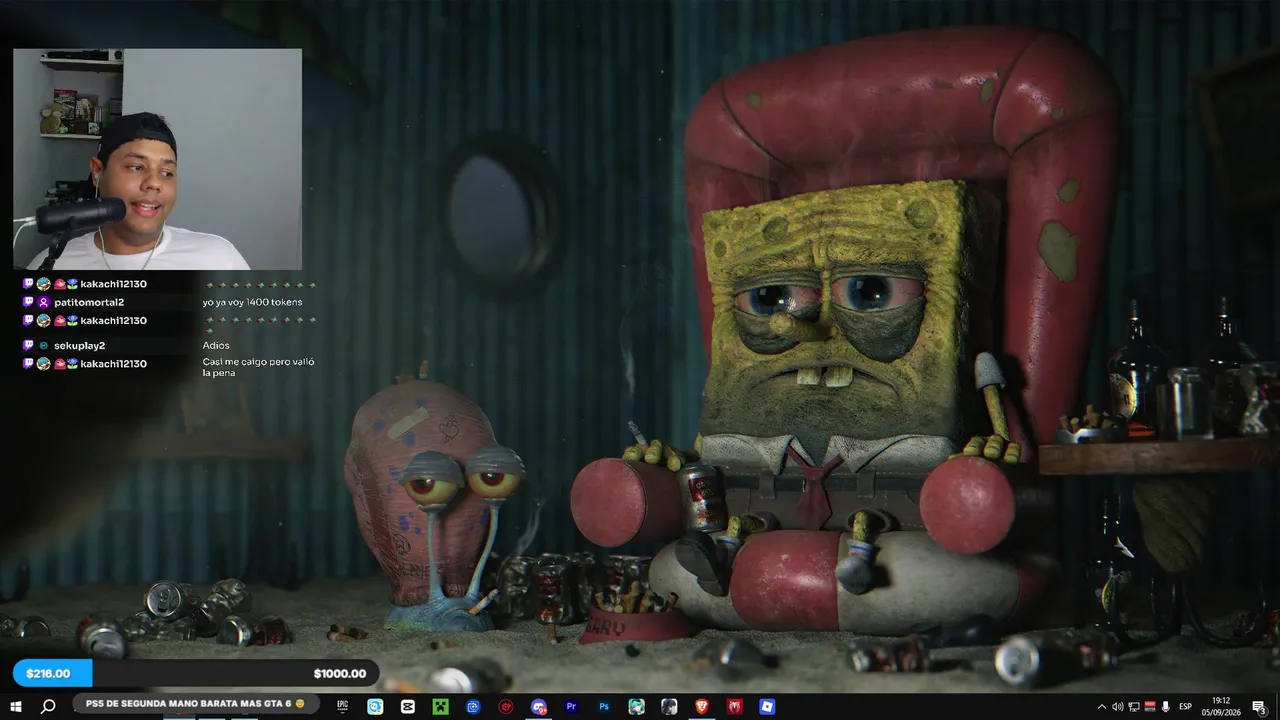Viewport: 1280px width, 720px height.
Task: Open the clock showing 19:12
Action: (x=1221, y=707)
